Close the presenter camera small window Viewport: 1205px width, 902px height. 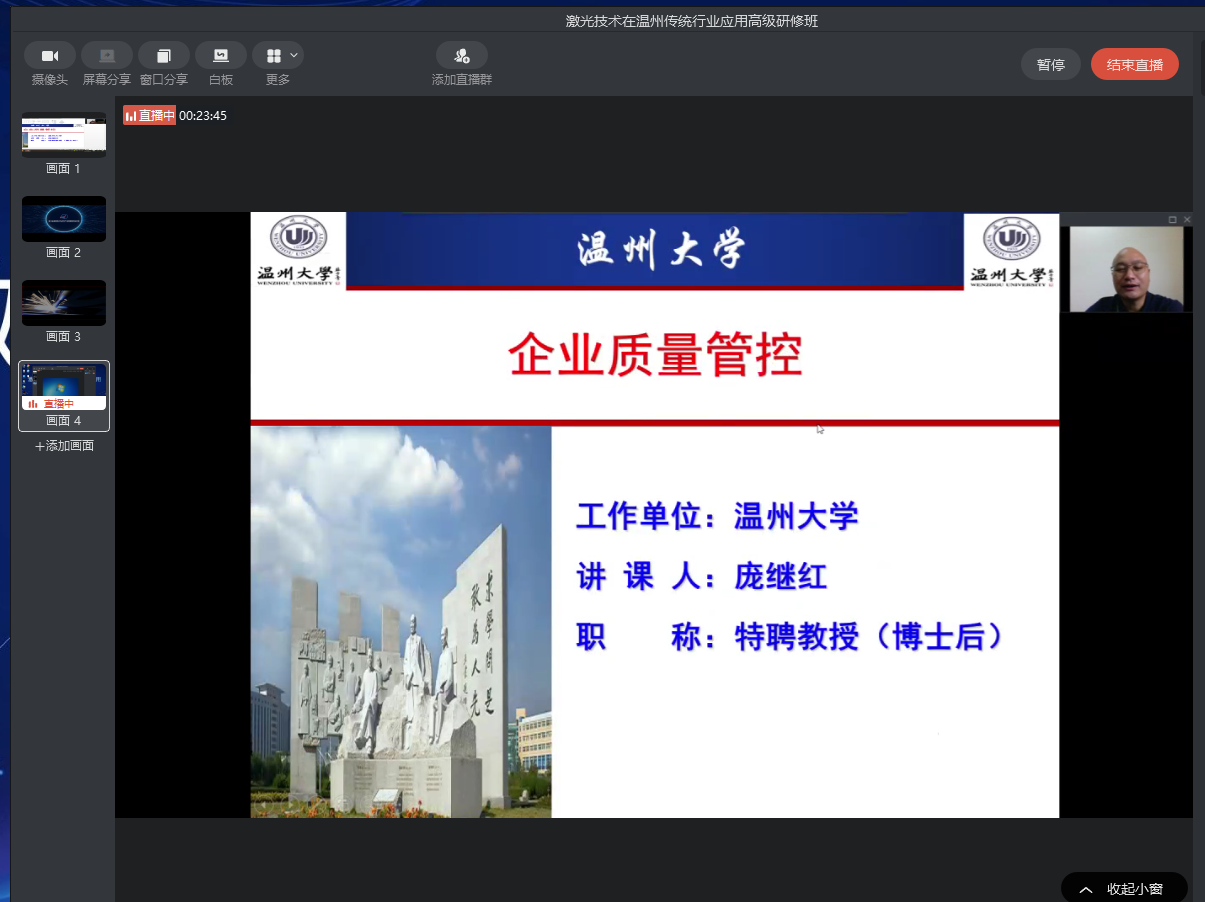pyautogui.click(x=1187, y=219)
